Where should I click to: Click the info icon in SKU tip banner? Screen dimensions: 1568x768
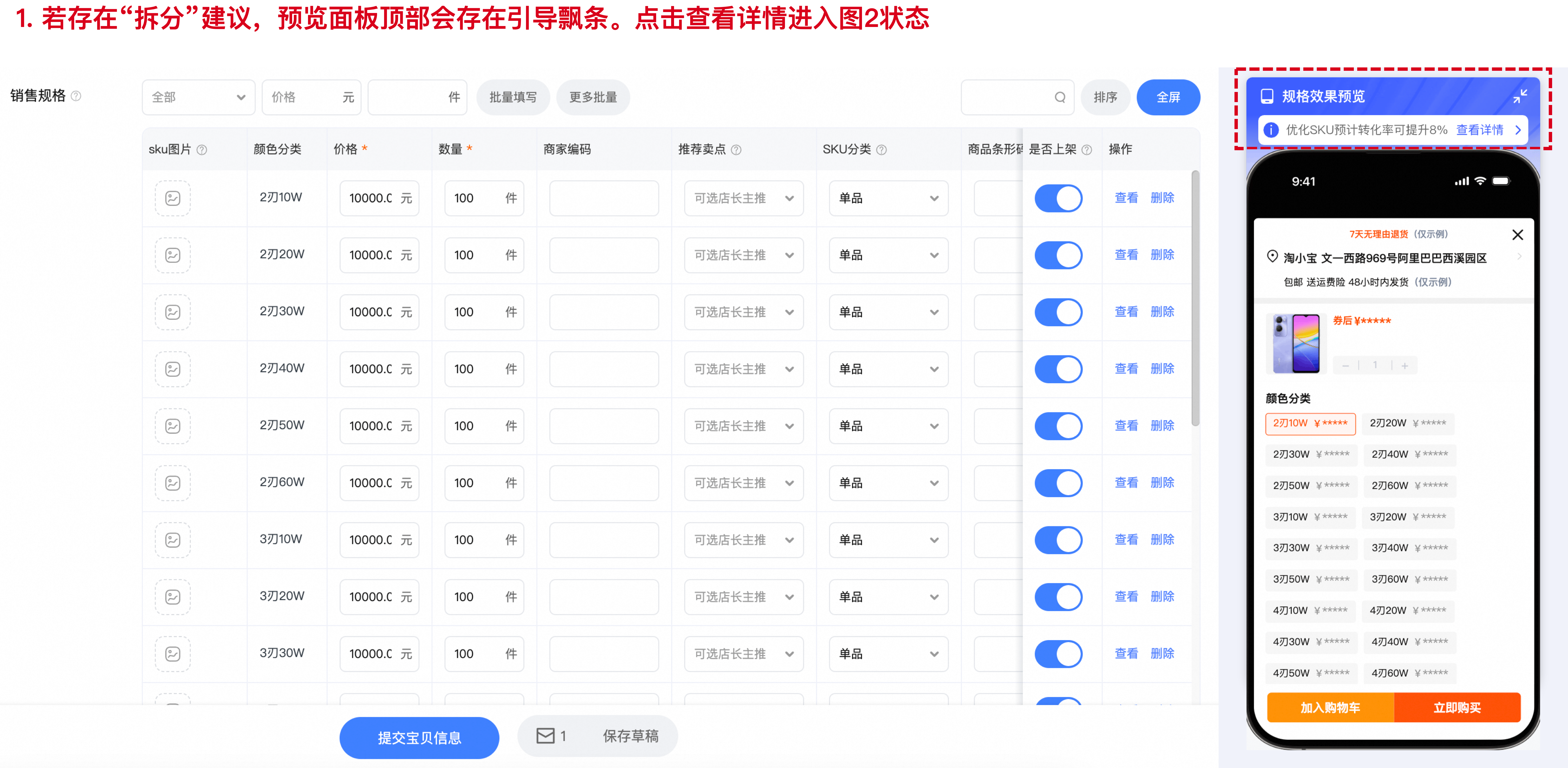[x=1271, y=130]
